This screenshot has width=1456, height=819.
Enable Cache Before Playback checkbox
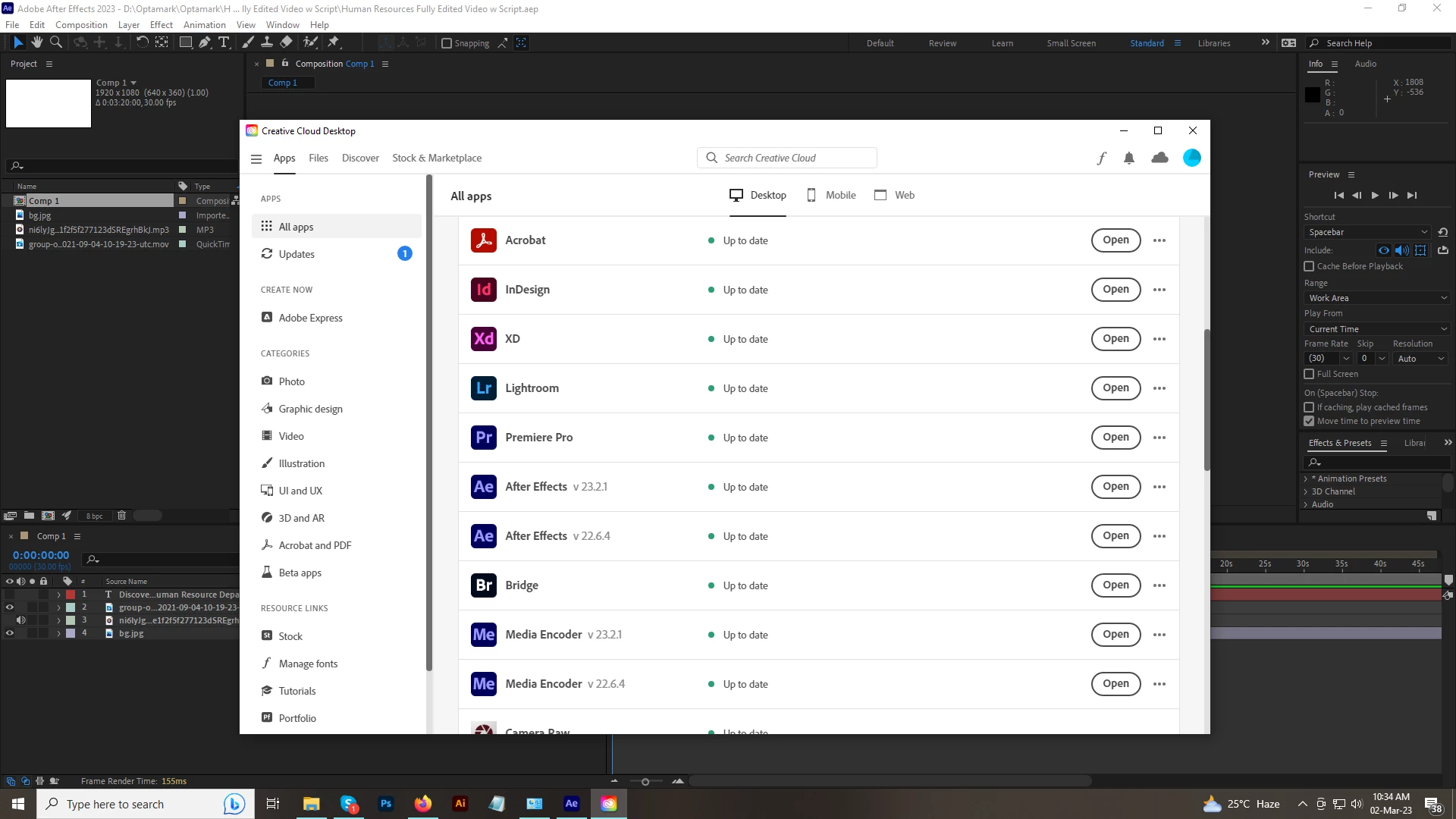(x=1309, y=266)
